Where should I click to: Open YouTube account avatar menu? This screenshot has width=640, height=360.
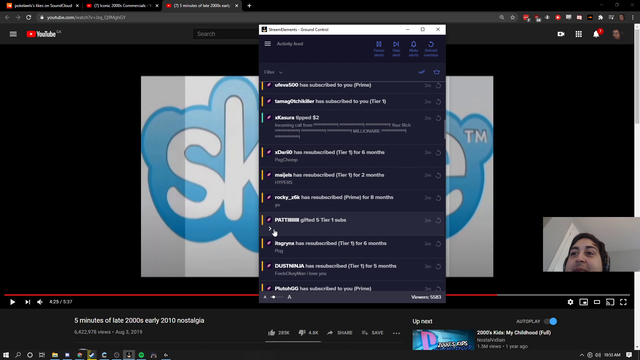point(616,34)
